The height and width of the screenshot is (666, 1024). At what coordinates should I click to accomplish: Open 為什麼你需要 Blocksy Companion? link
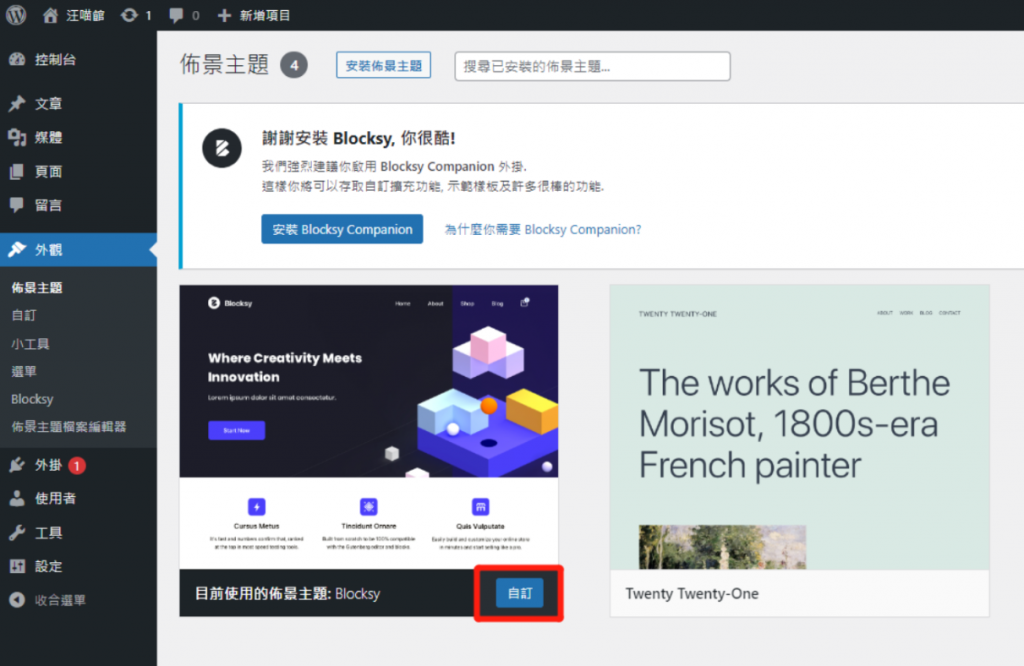[543, 229]
